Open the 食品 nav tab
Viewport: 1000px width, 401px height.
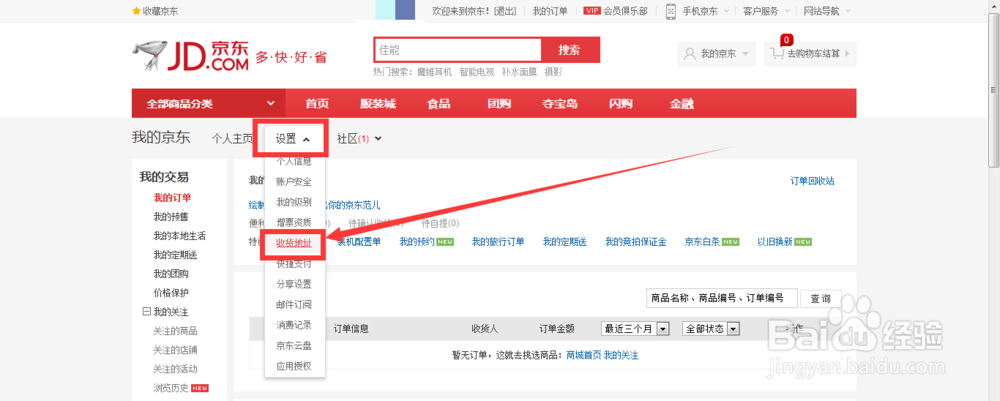point(439,104)
